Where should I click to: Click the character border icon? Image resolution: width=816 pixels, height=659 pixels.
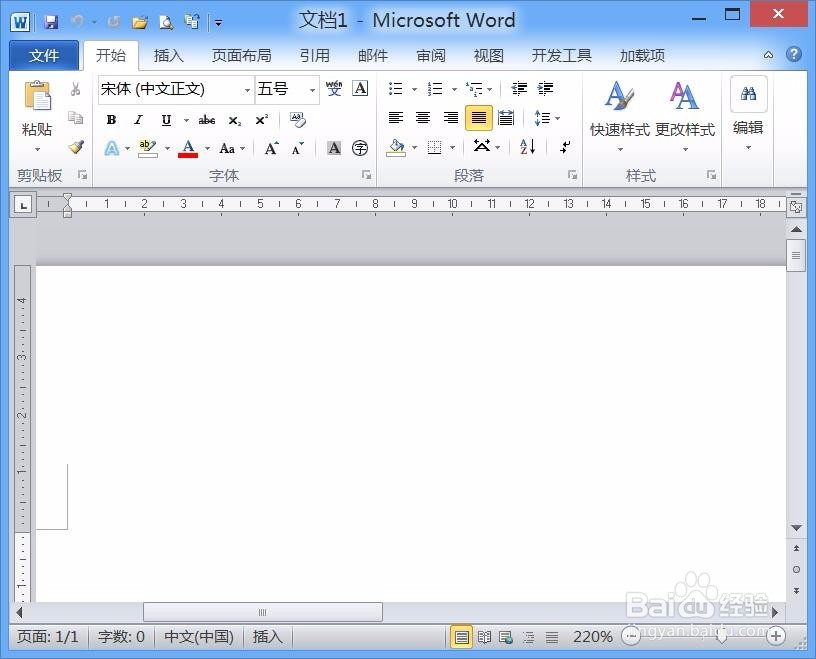click(360, 88)
